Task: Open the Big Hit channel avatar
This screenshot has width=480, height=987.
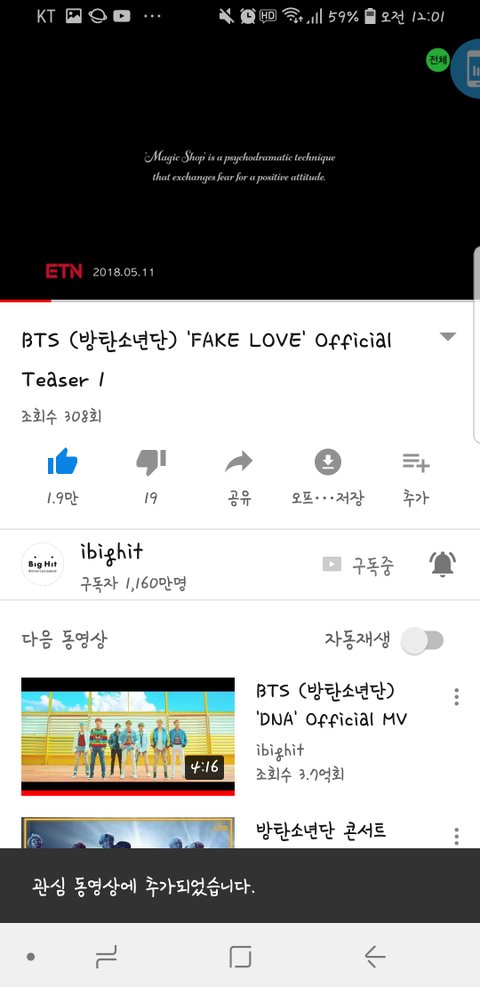Action: pyautogui.click(x=42, y=564)
